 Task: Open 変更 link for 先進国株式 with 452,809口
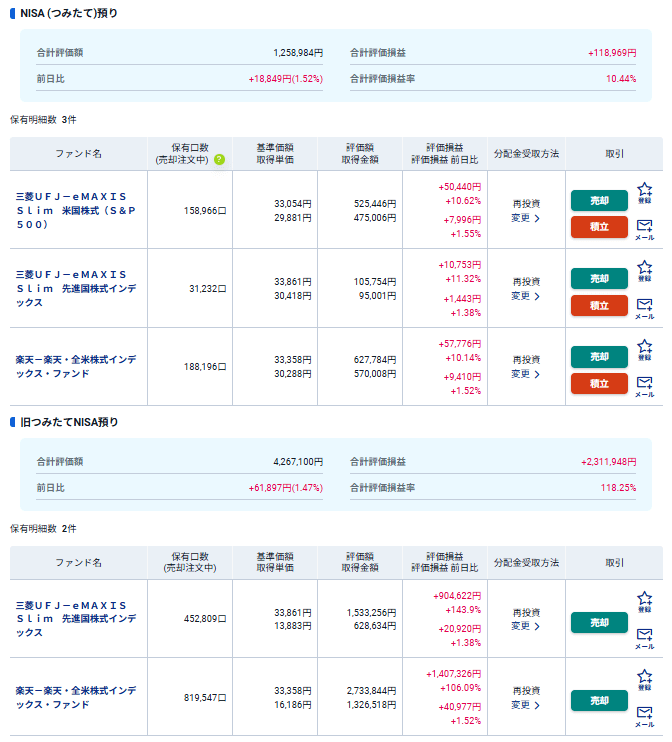point(525,627)
